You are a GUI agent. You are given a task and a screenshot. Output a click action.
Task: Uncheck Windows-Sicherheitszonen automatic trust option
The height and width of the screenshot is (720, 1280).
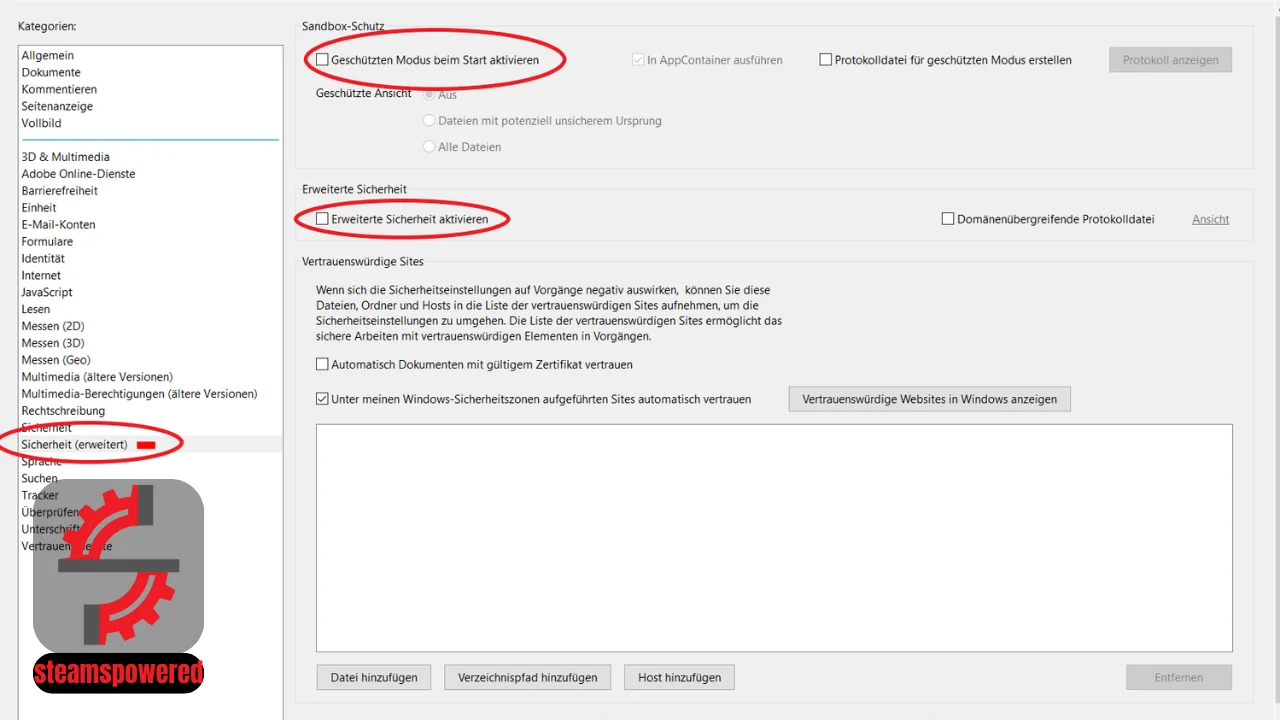(323, 399)
